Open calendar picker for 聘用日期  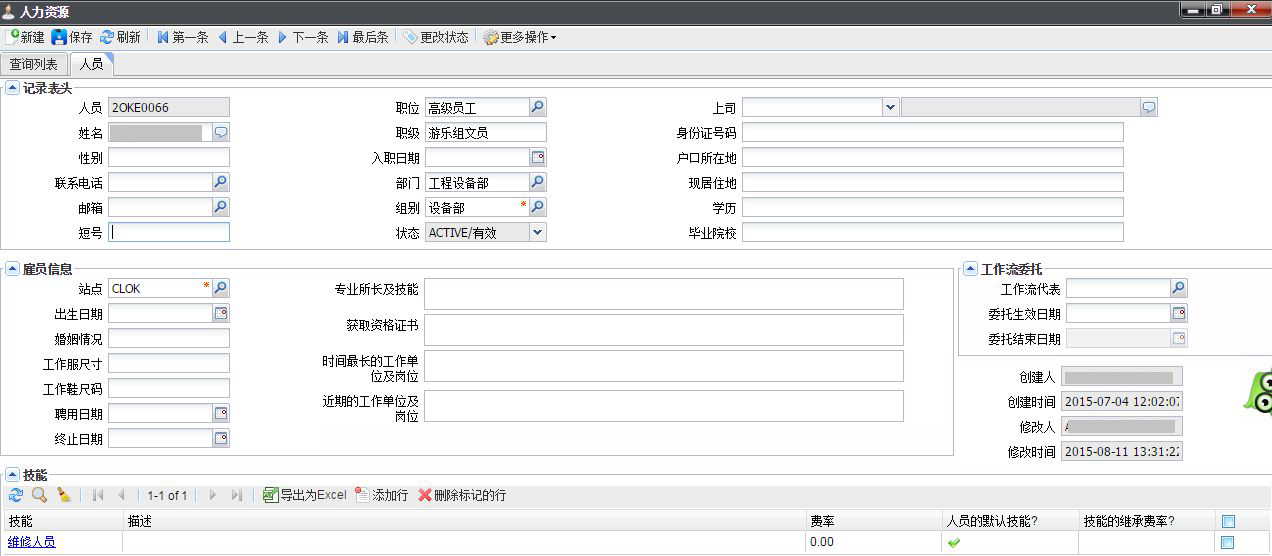tap(221, 413)
